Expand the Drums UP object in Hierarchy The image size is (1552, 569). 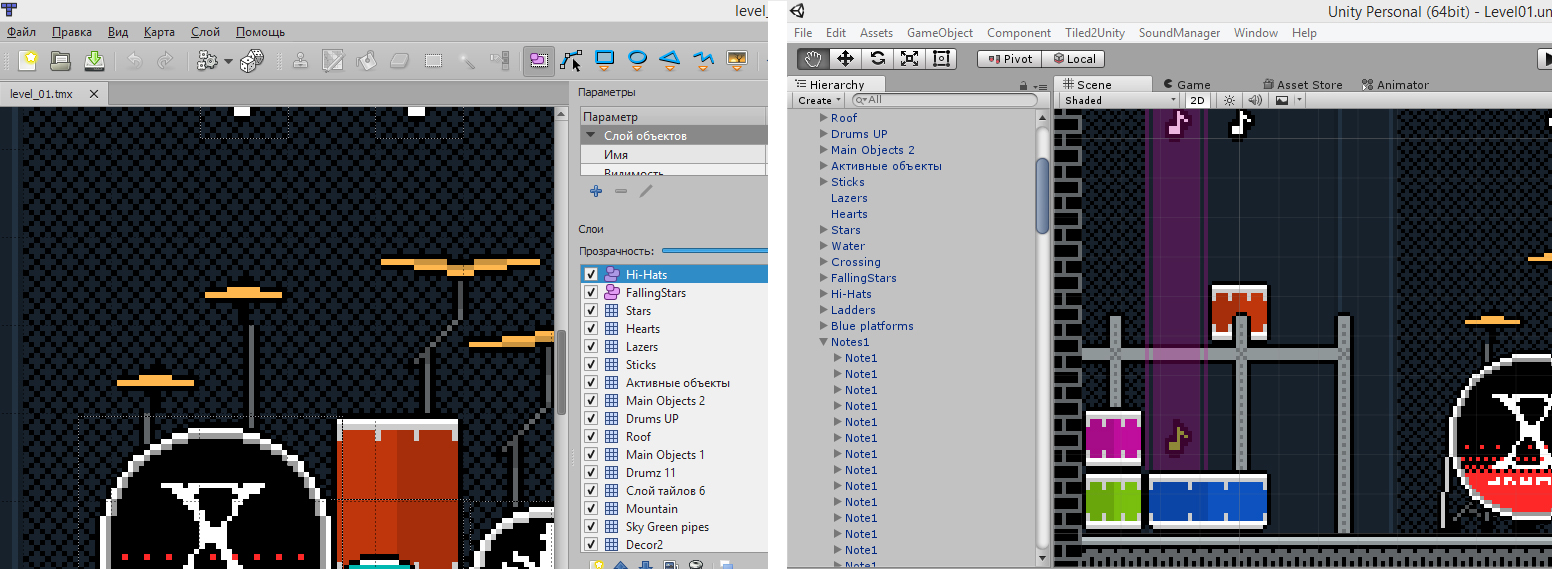(824, 134)
